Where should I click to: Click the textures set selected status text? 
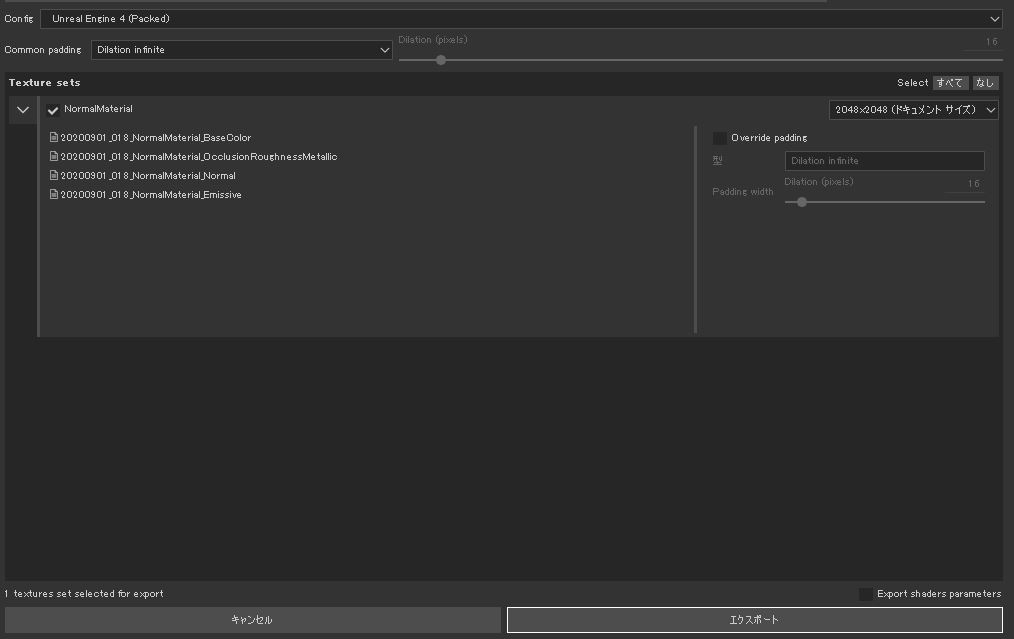coord(84,594)
